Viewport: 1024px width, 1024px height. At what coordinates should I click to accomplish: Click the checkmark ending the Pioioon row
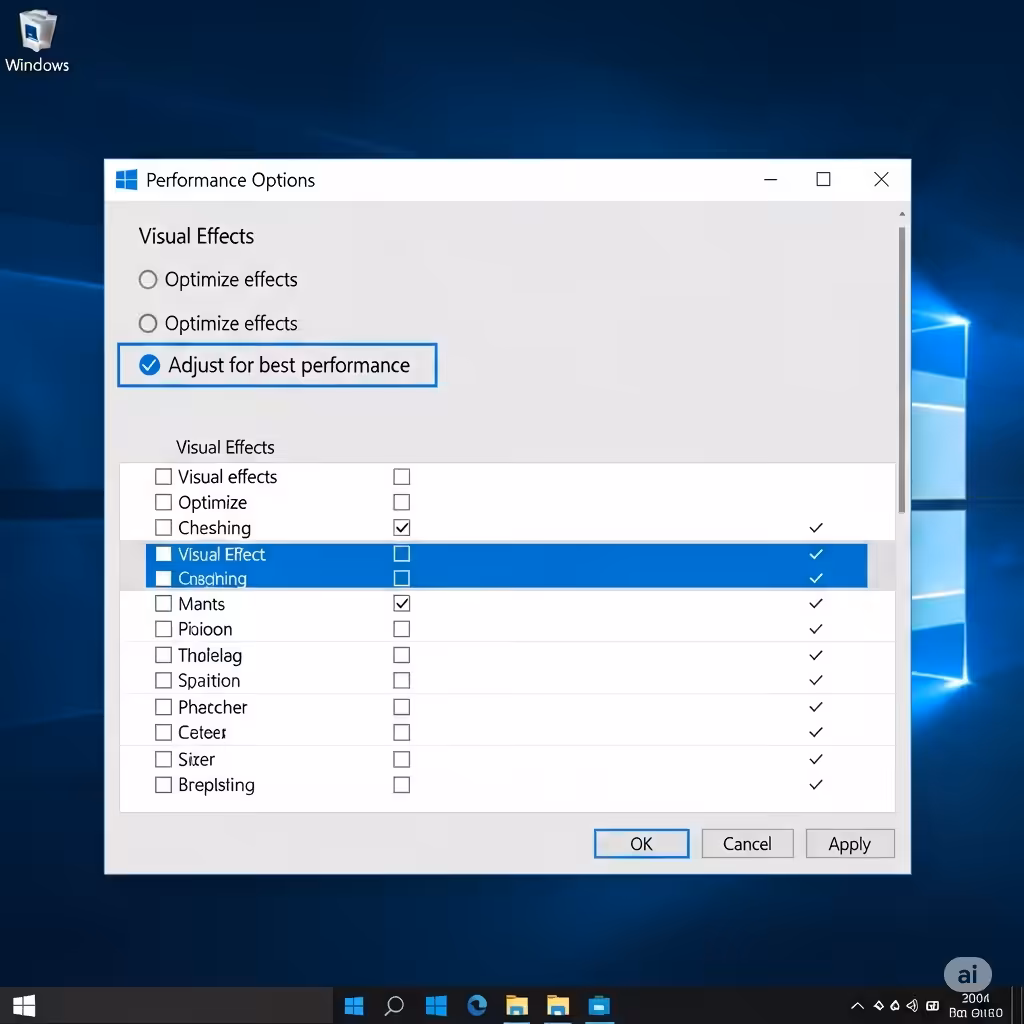[816, 629]
